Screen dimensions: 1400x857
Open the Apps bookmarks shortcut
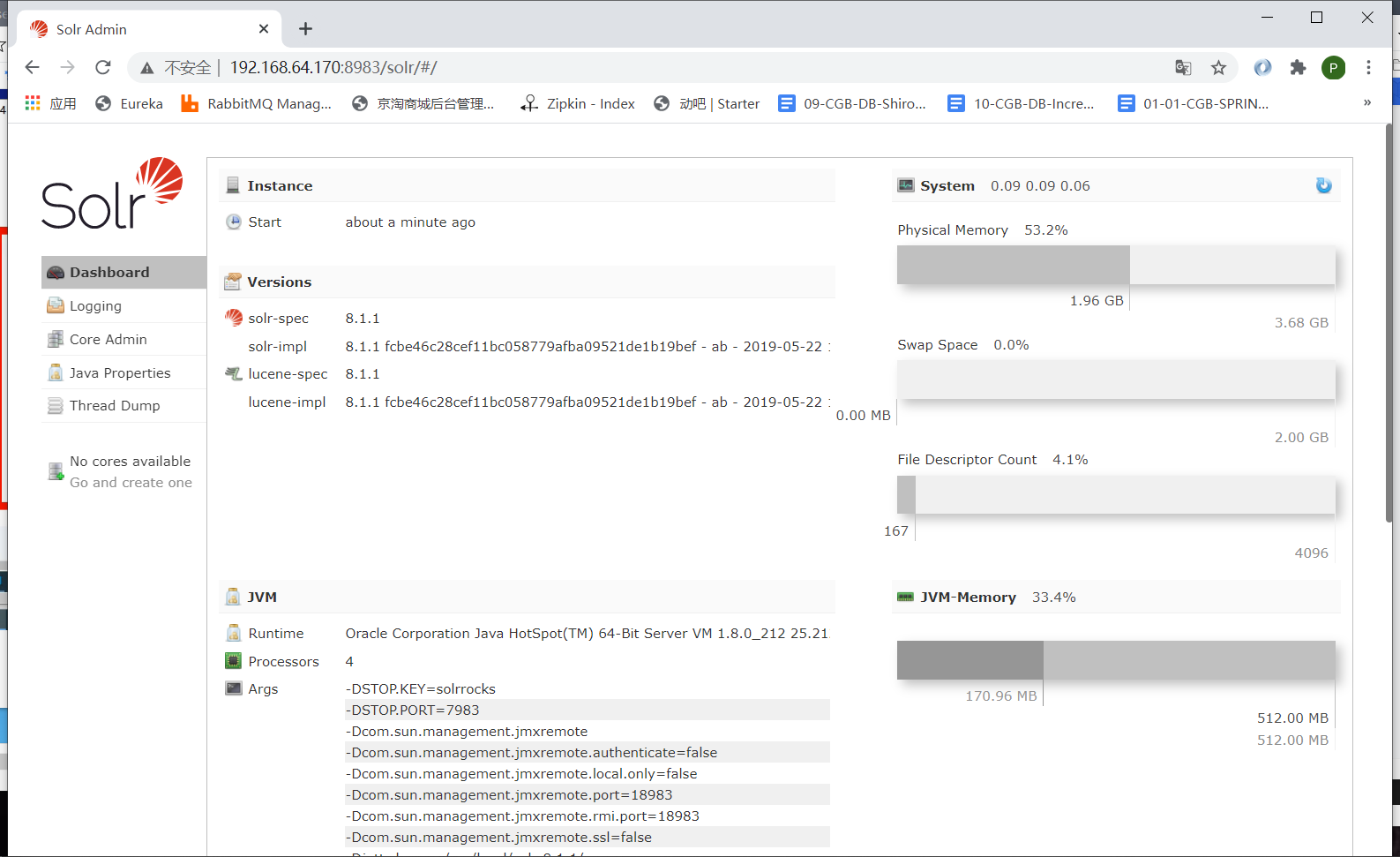tap(50, 103)
